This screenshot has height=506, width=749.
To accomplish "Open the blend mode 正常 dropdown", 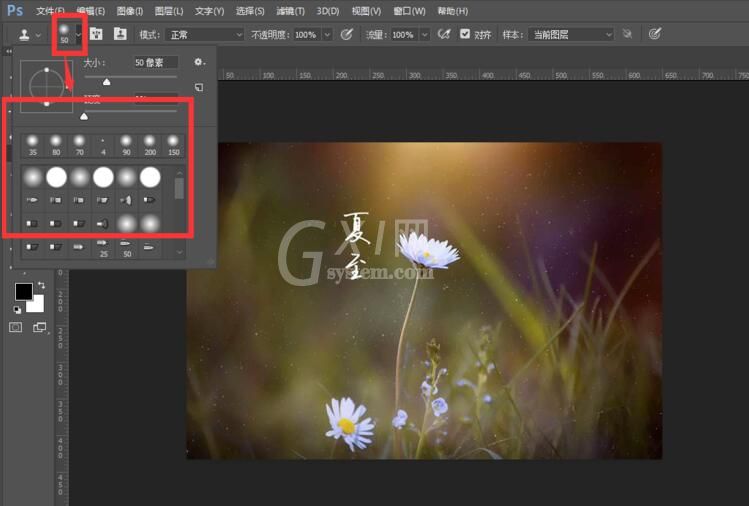I will (205, 34).
